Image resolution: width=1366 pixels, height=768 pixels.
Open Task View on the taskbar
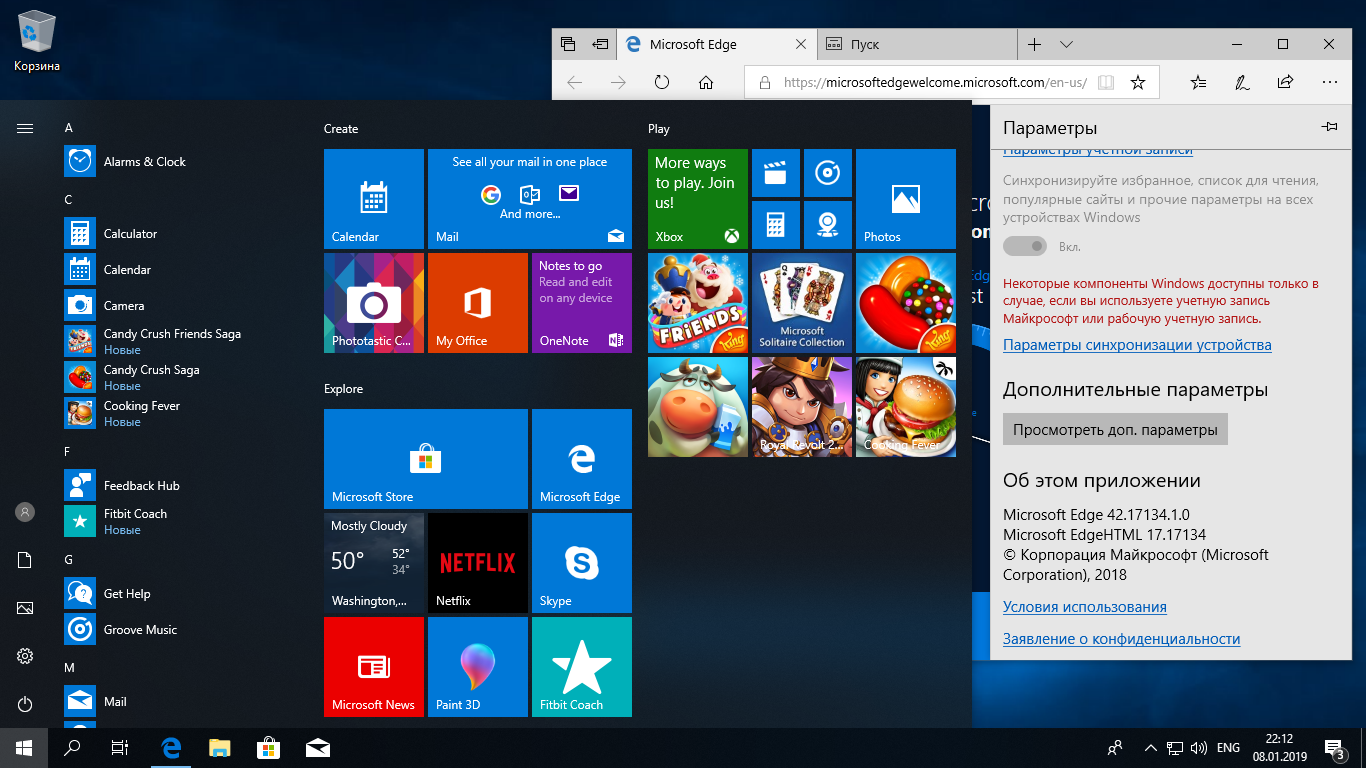pos(120,747)
